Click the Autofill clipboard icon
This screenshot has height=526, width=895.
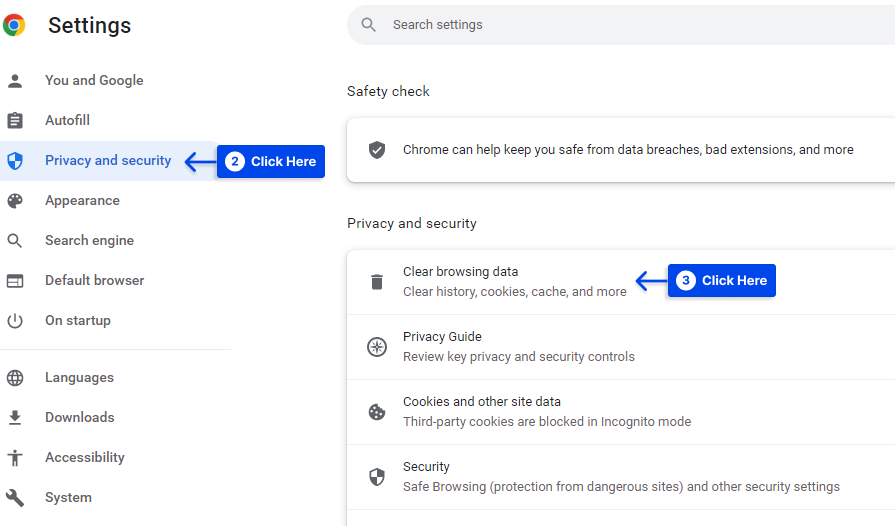pos(15,120)
